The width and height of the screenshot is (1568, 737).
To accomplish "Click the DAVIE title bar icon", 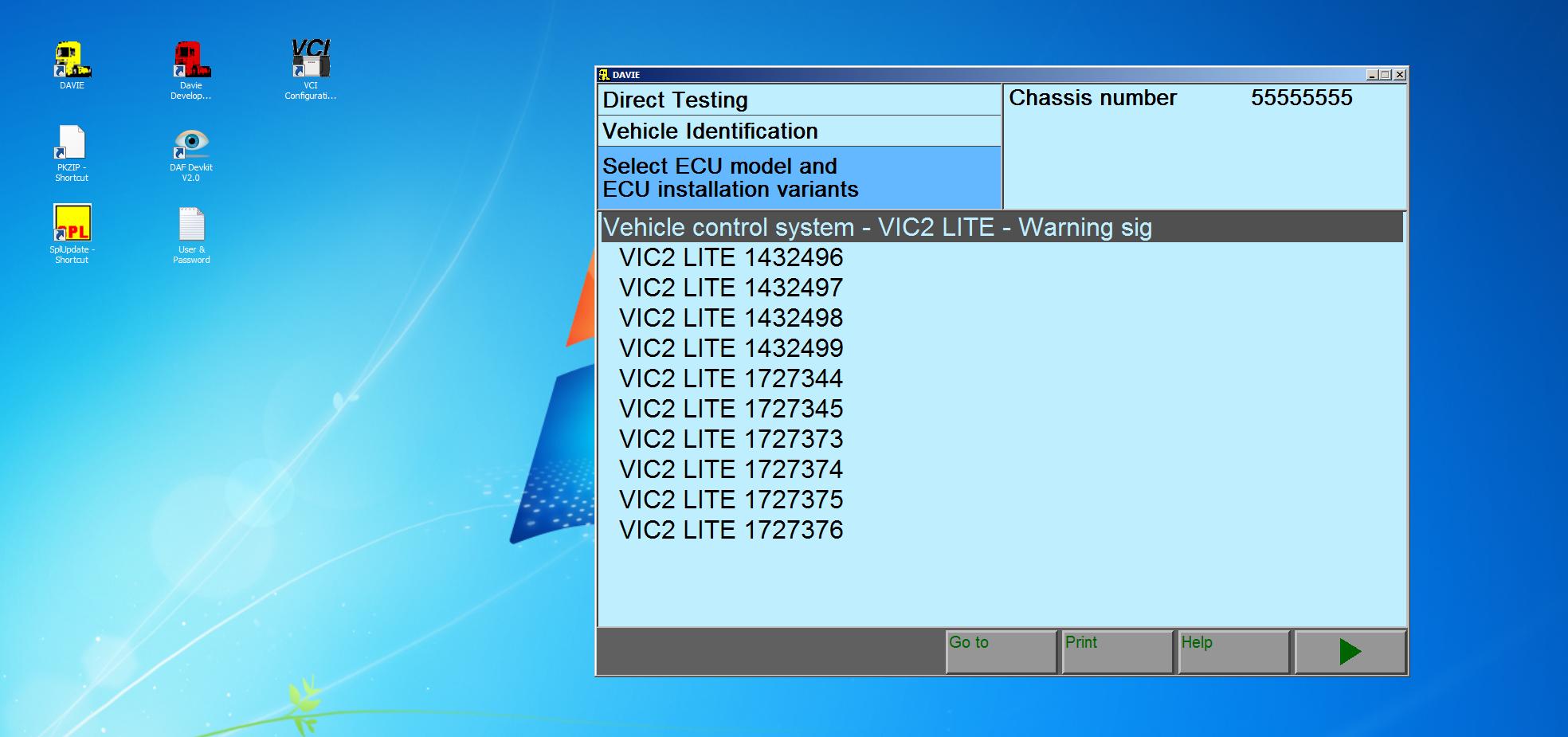I will [604, 73].
